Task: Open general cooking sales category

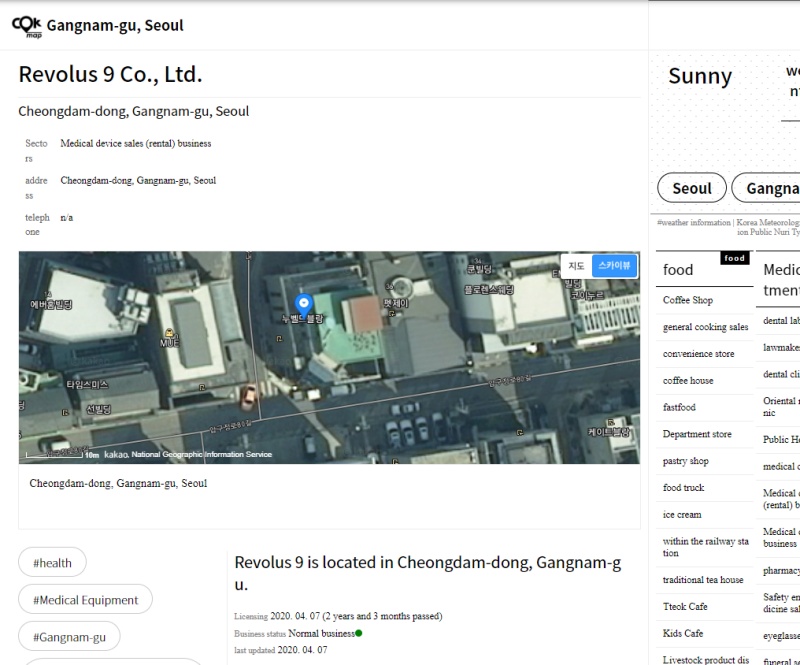Action: (705, 327)
